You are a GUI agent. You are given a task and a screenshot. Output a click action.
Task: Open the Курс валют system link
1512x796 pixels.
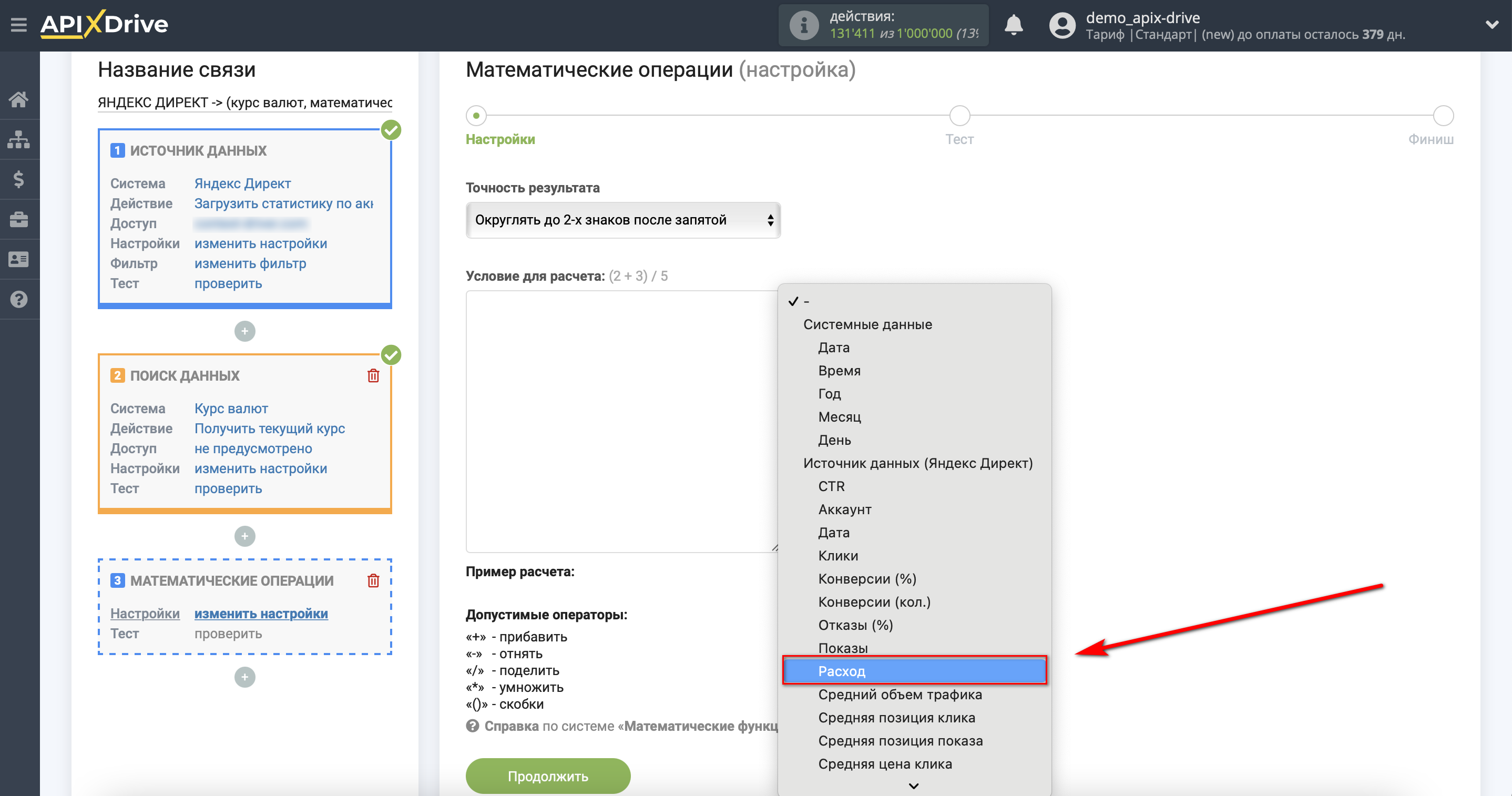[231, 409]
